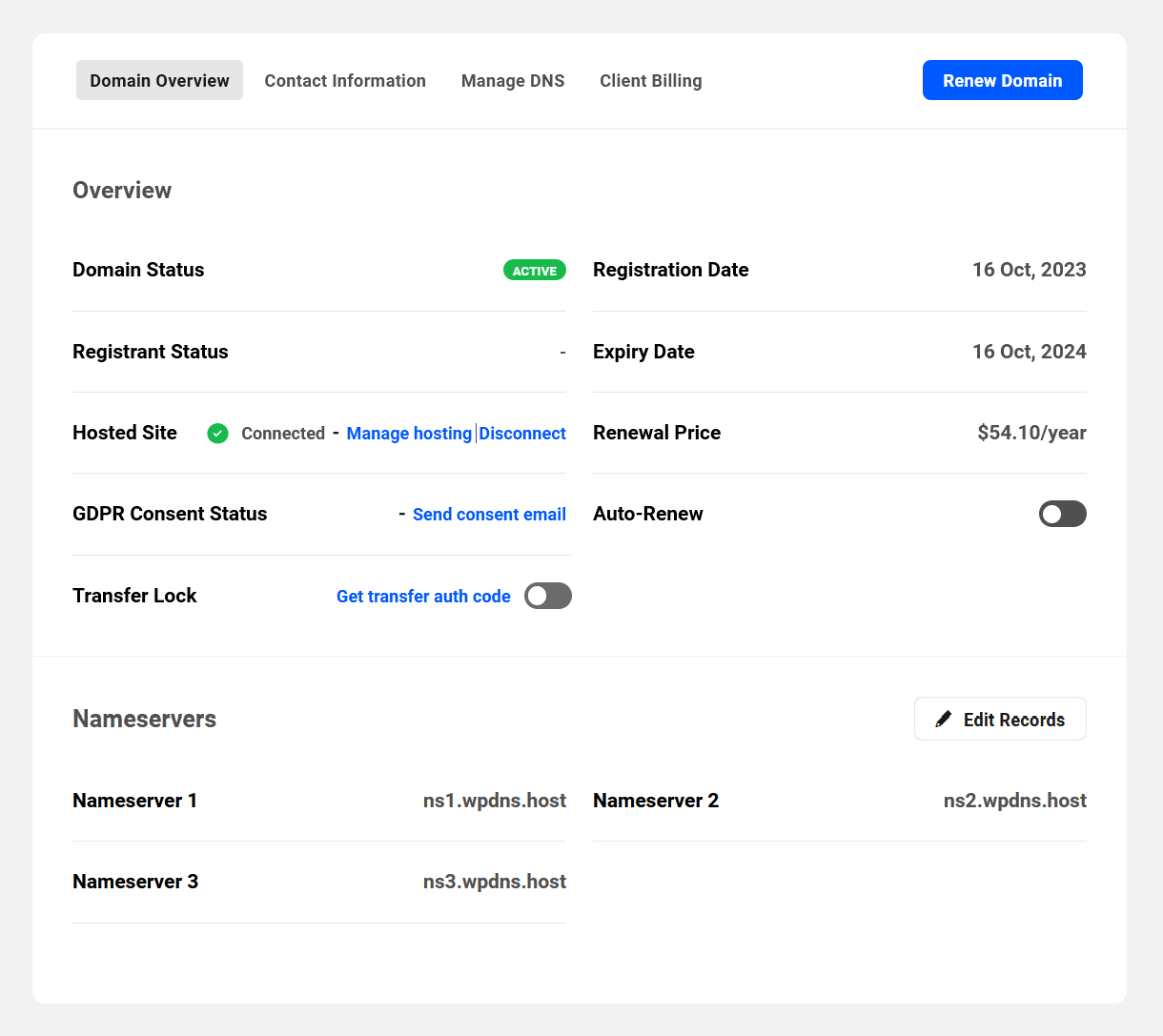The image size is (1163, 1036).
Task: Click the Renewal Price label
Action: (657, 433)
